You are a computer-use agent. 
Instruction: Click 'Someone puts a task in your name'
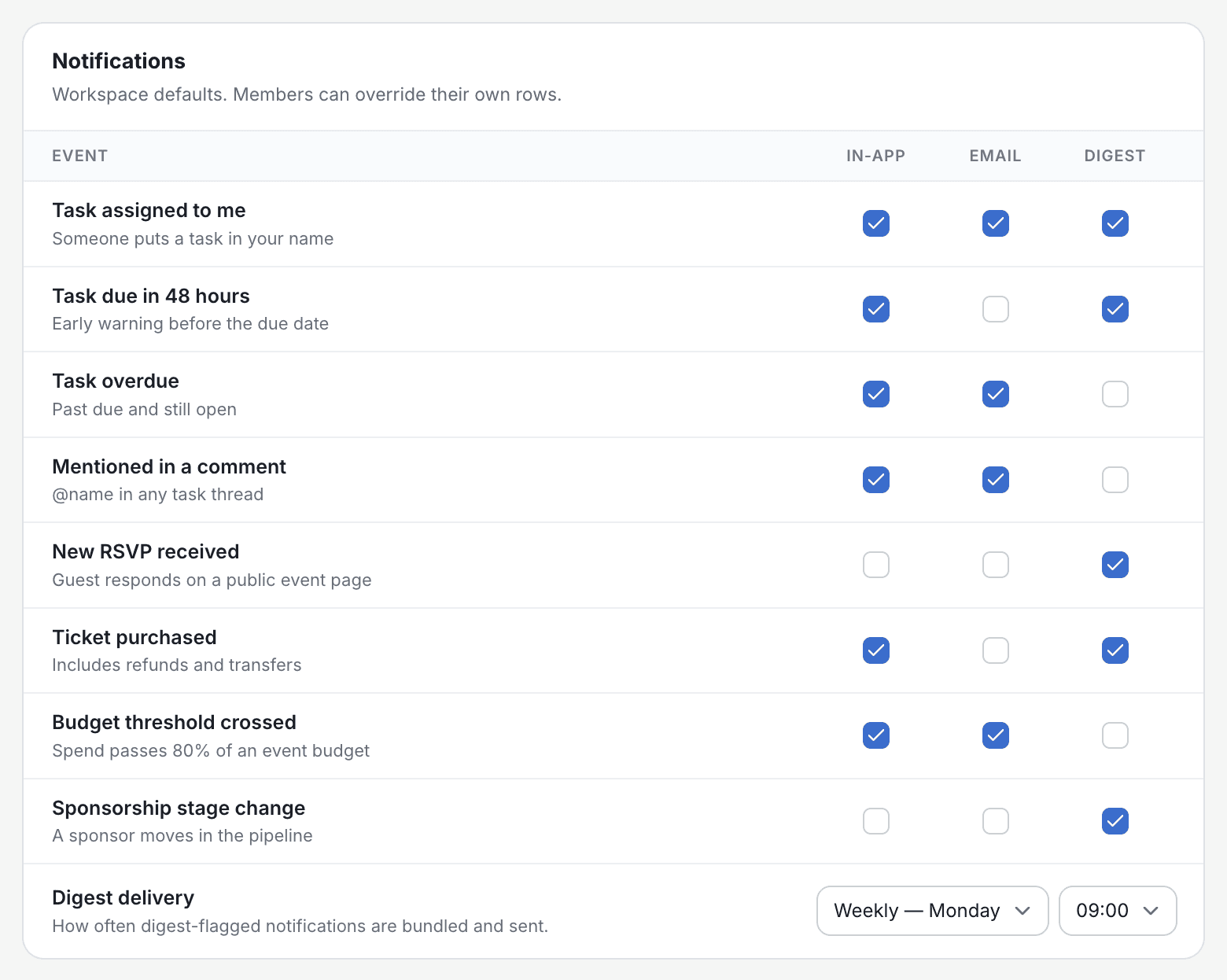193,238
